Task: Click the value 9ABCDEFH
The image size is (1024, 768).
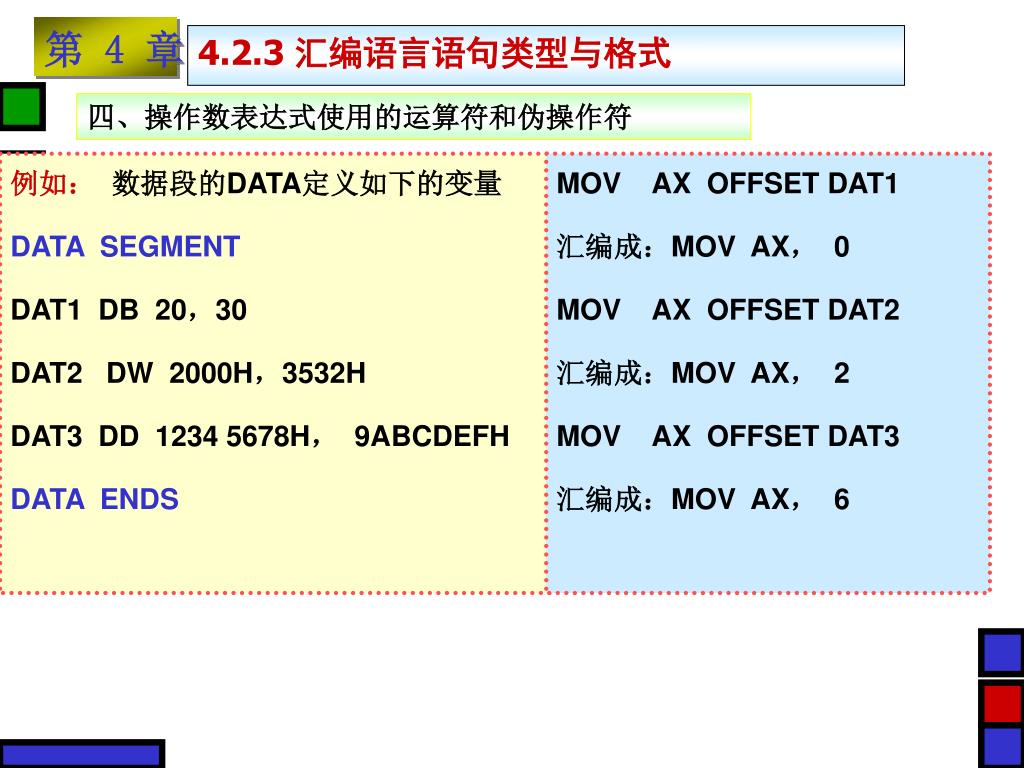Action: point(432,436)
